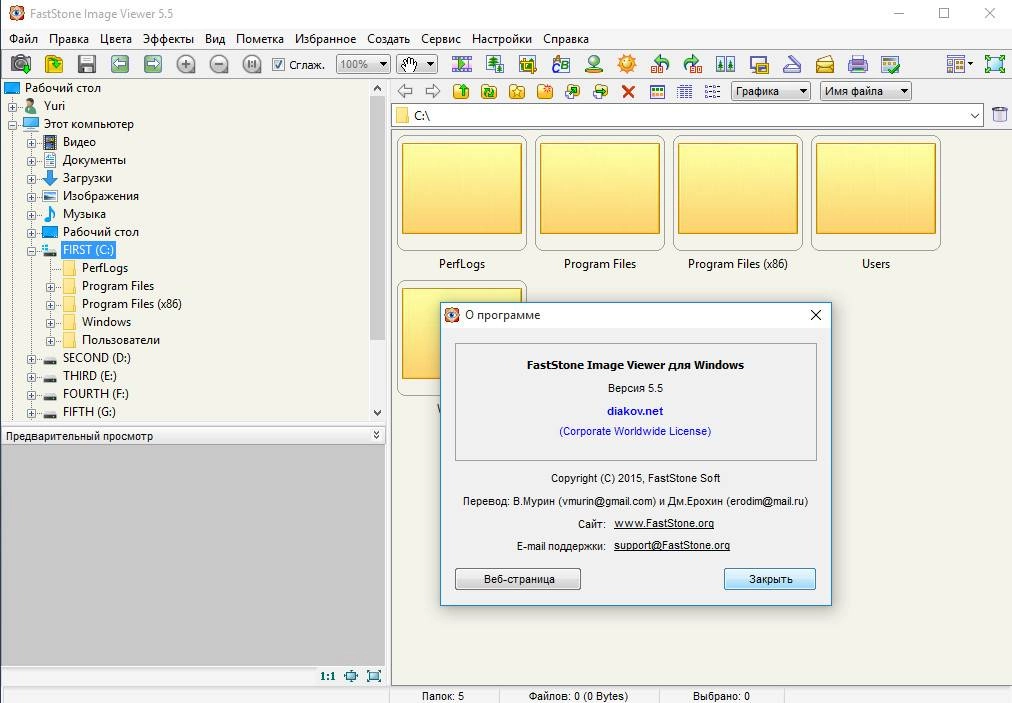Open the 100% zoom dropdown
Viewport: 1012px width, 703px height.
coord(383,64)
